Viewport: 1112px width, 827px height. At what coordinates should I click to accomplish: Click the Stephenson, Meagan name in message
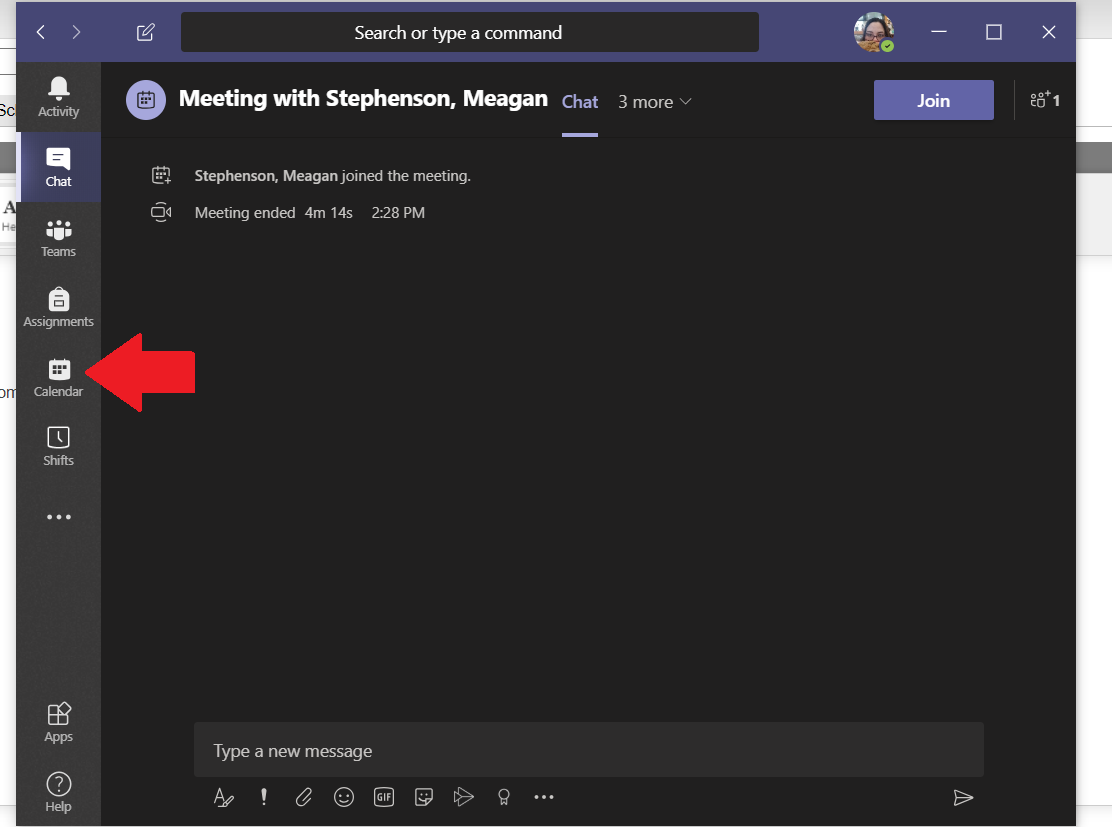tap(266, 176)
